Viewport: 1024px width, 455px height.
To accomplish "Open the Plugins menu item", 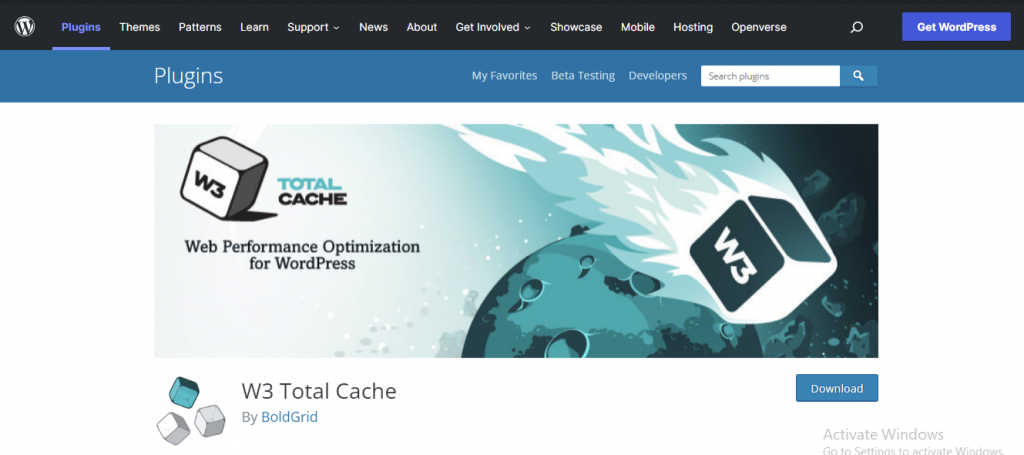I will pos(81,27).
